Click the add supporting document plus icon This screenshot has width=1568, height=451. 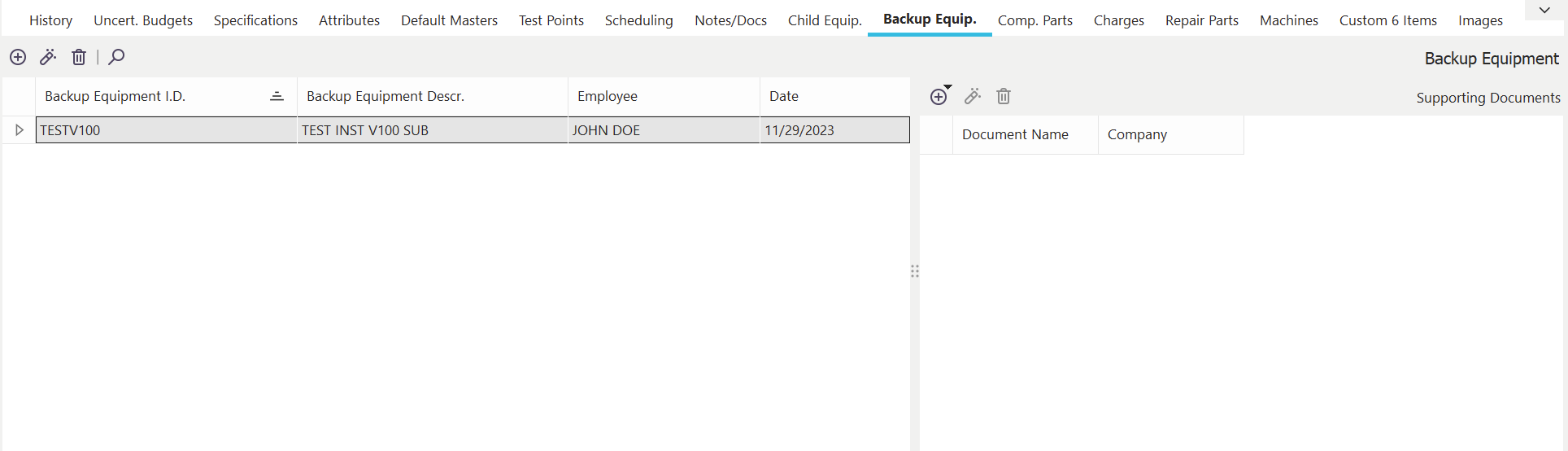pyautogui.click(x=939, y=97)
